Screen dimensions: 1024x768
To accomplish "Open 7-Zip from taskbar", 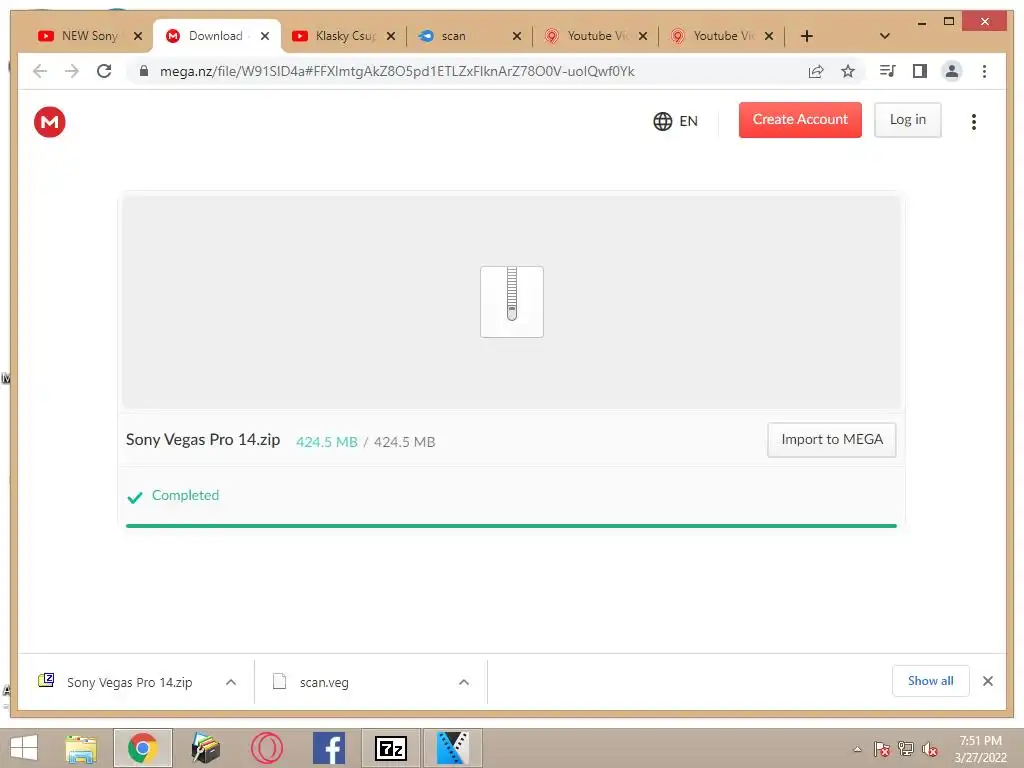I will pos(391,748).
